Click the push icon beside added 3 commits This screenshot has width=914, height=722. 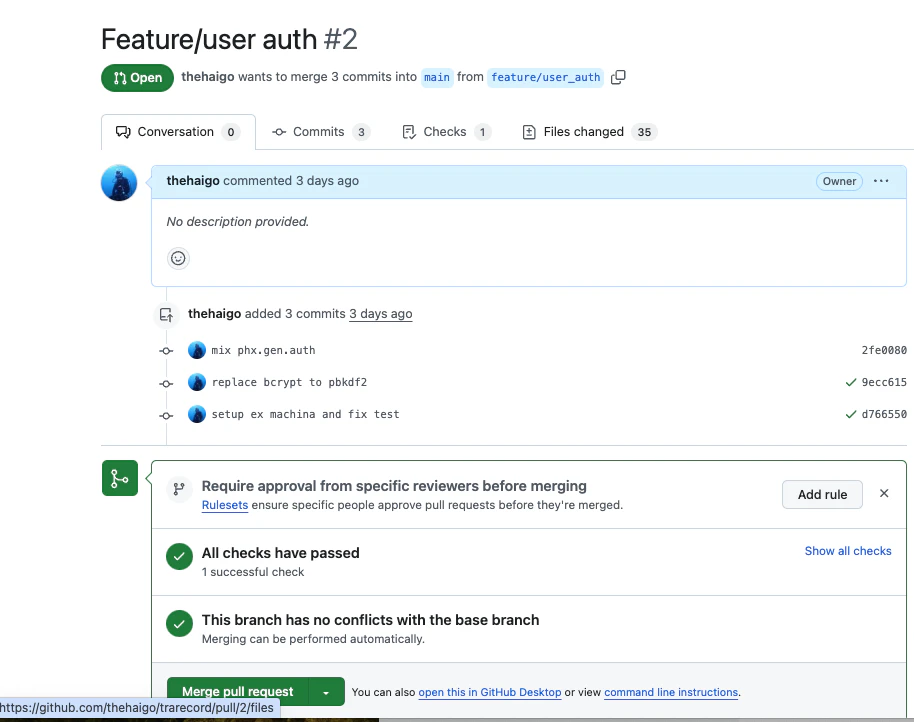pyautogui.click(x=166, y=315)
